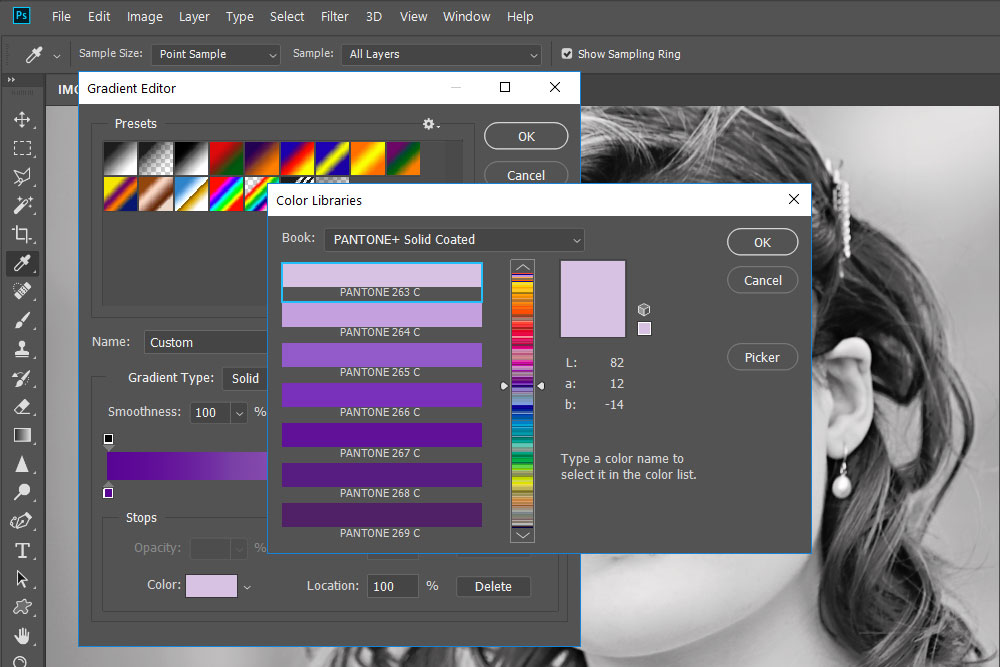Image resolution: width=1000 pixels, height=667 pixels.
Task: Click the Smoothness value field
Action: coord(211,413)
